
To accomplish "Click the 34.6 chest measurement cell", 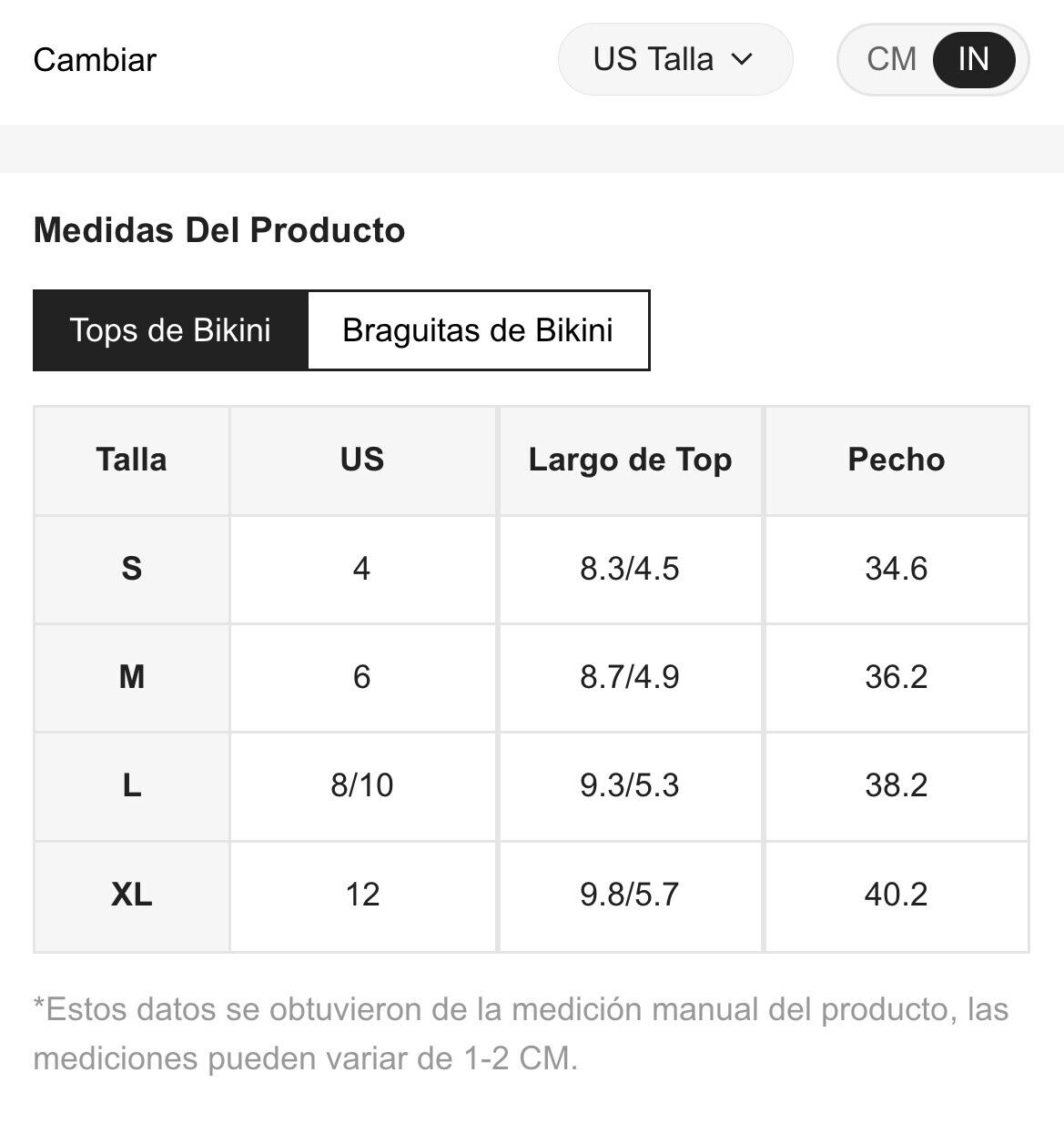I will click(897, 569).
